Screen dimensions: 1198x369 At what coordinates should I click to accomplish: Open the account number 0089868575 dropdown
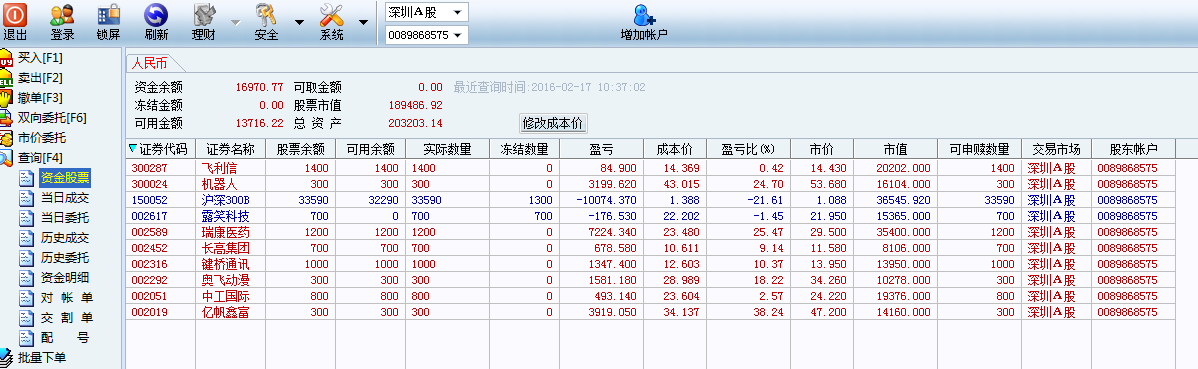426,35
